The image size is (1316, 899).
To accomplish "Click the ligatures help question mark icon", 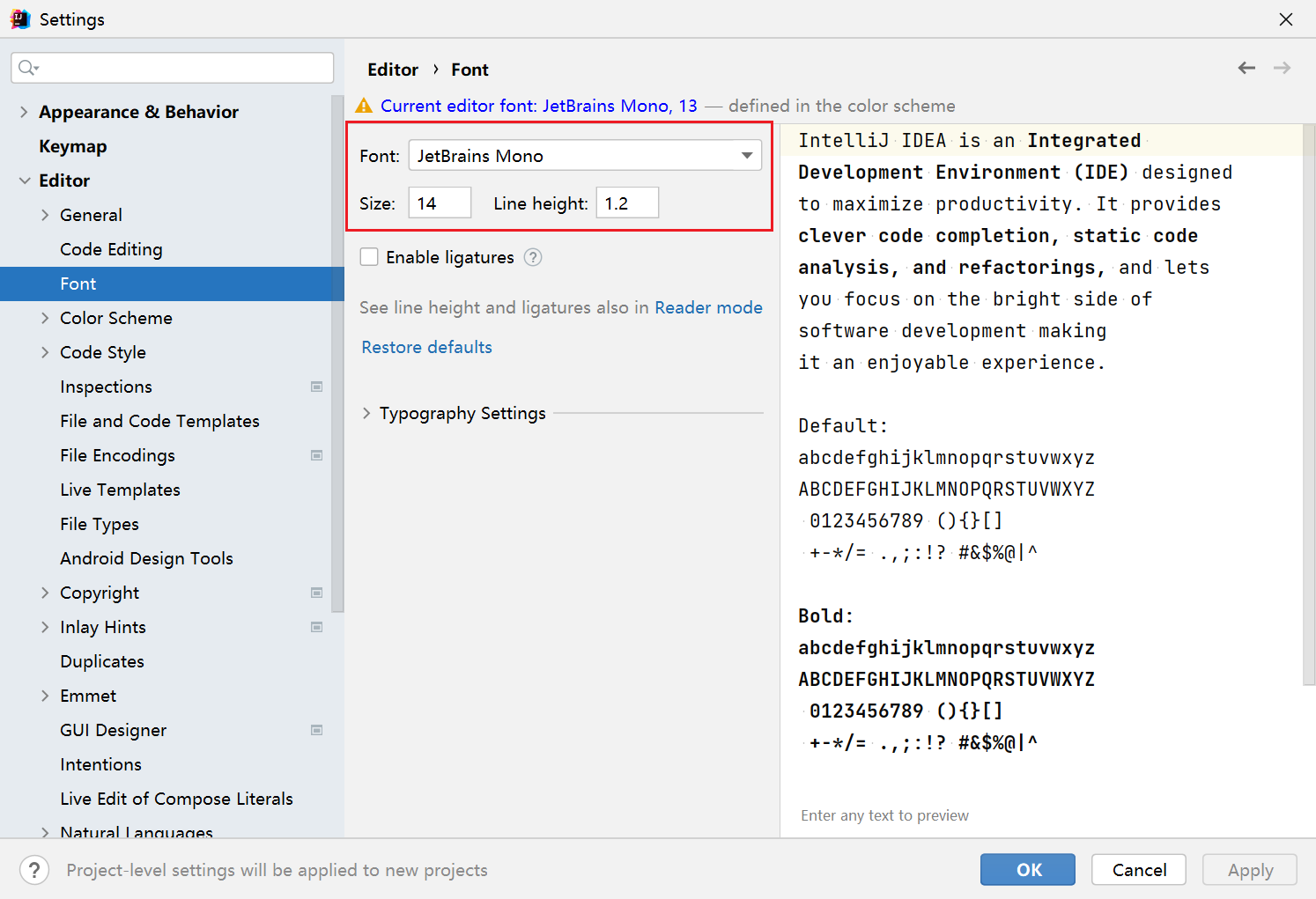I will coord(533,257).
